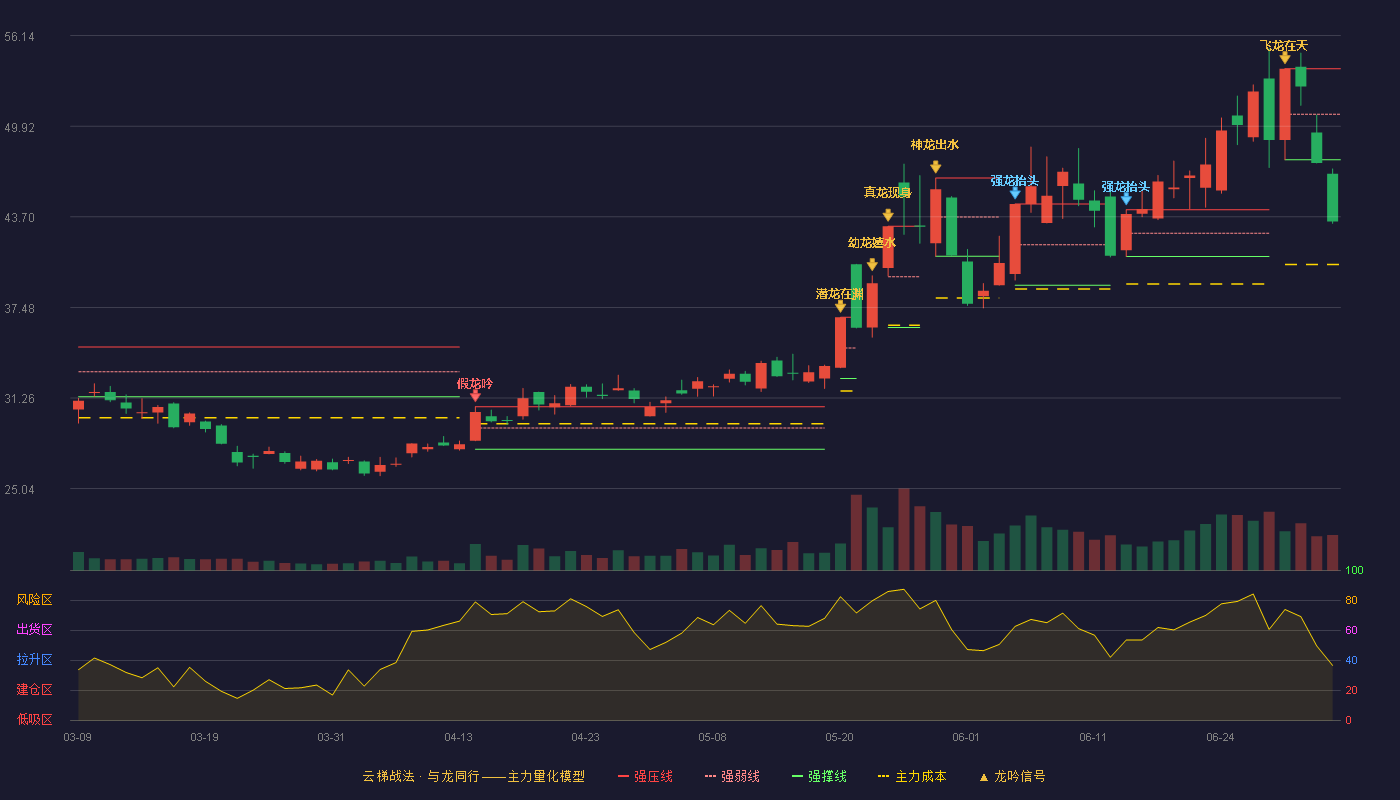Screen dimensions: 1400x800
Task: Toggle the 强撑线 legend entry
Action: click(819, 776)
